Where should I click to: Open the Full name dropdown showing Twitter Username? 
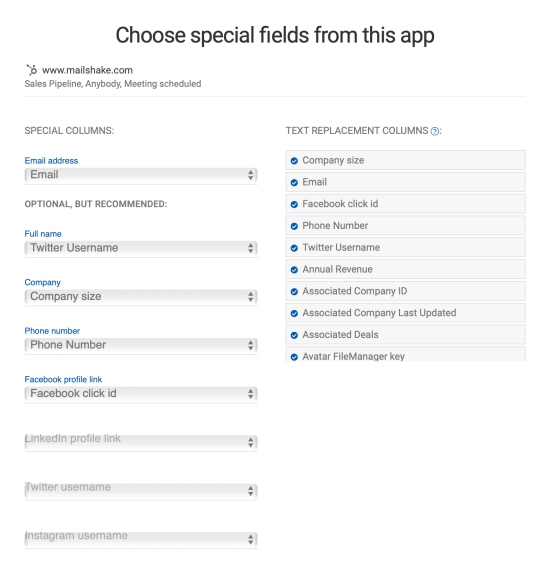click(x=141, y=248)
